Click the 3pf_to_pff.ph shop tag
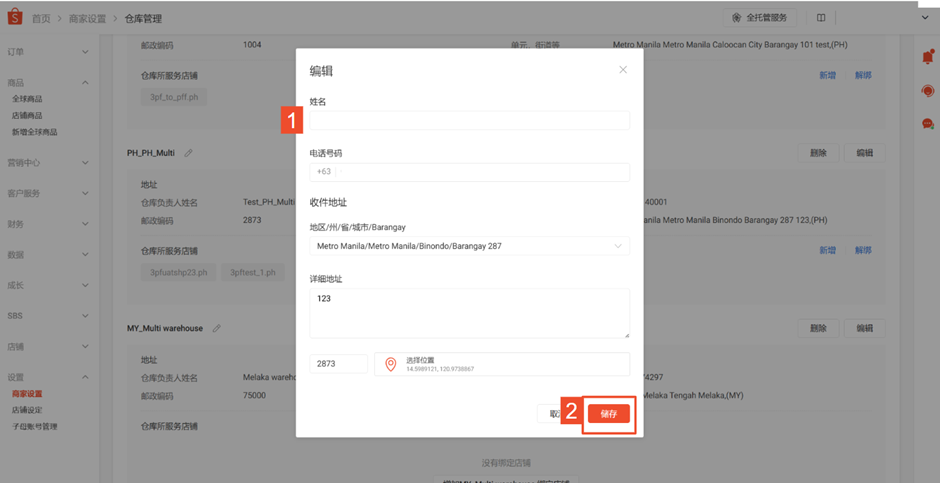940x483 pixels. 174,97
